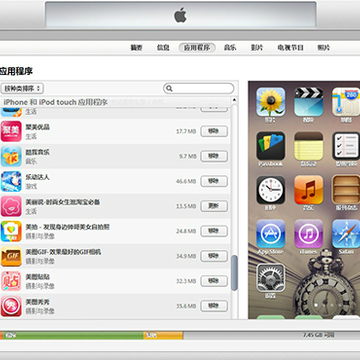
Task: Select the 美图贴贴 app name text
Action: (38, 277)
